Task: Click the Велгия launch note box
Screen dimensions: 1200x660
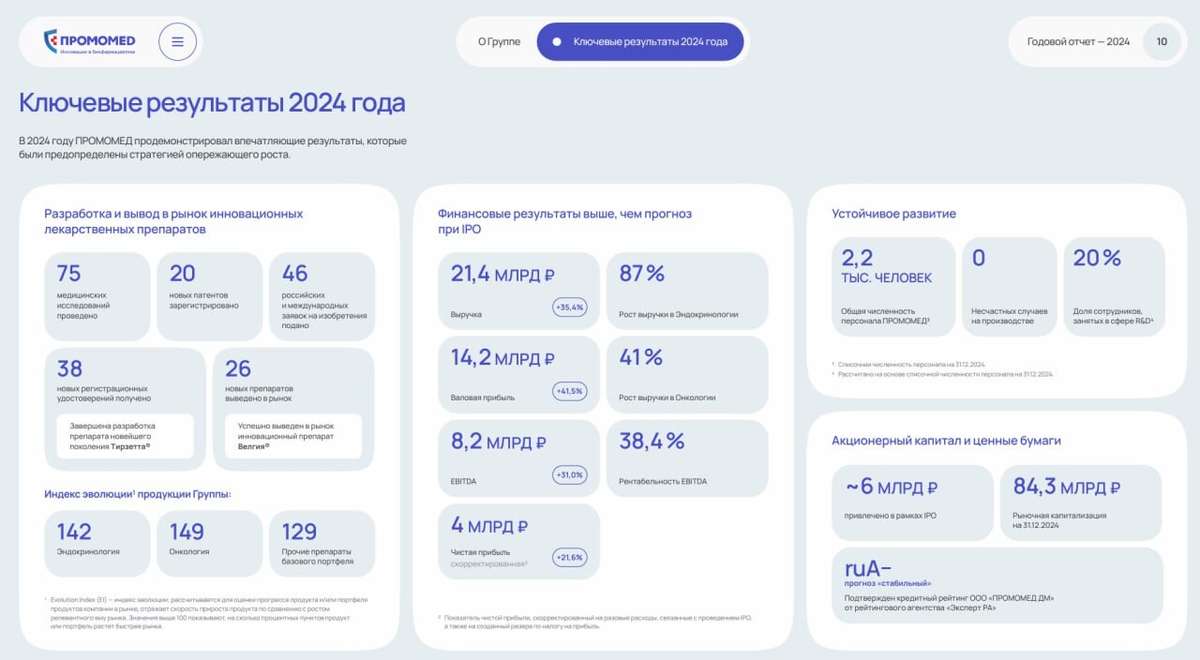Action: pos(294,436)
